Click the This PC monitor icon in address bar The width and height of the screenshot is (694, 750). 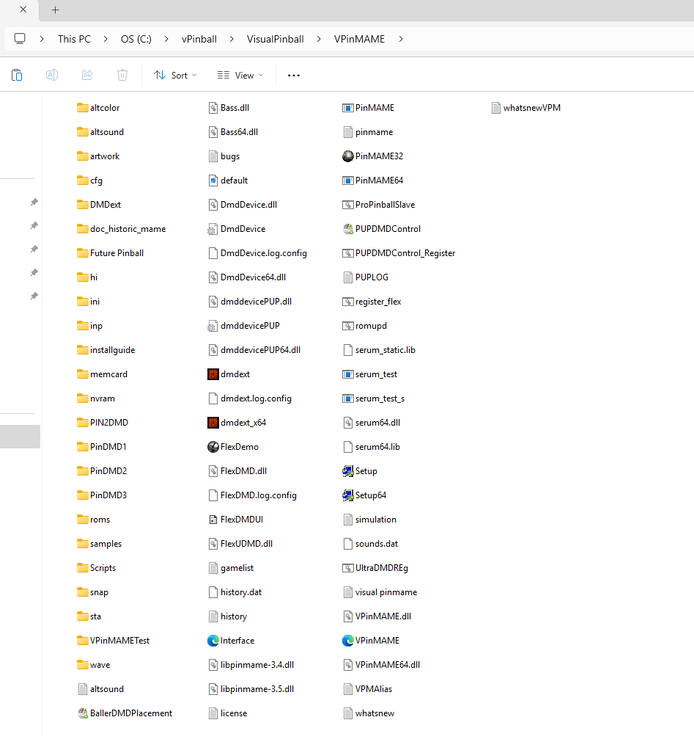[x=20, y=39]
